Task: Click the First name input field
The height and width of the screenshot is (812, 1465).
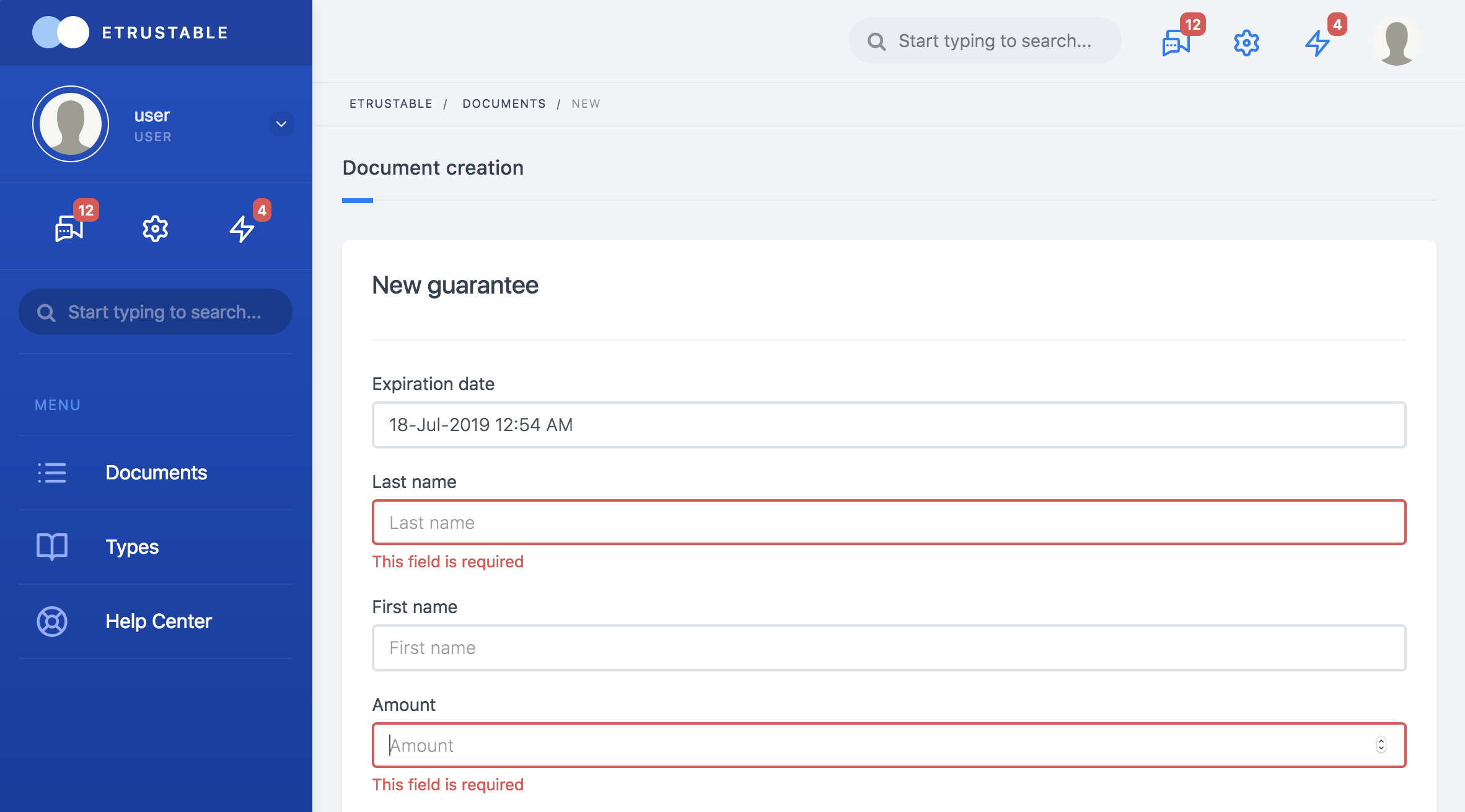Action: [889, 648]
